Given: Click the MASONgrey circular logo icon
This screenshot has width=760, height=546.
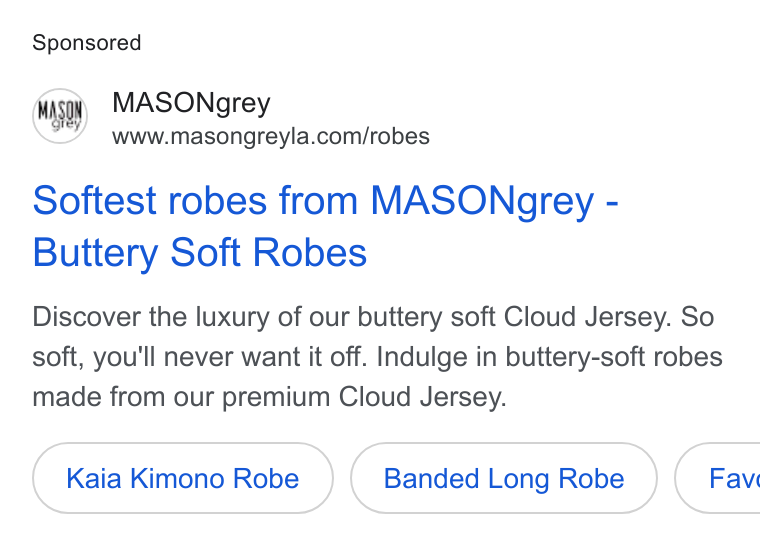Looking at the screenshot, I should [x=60, y=116].
